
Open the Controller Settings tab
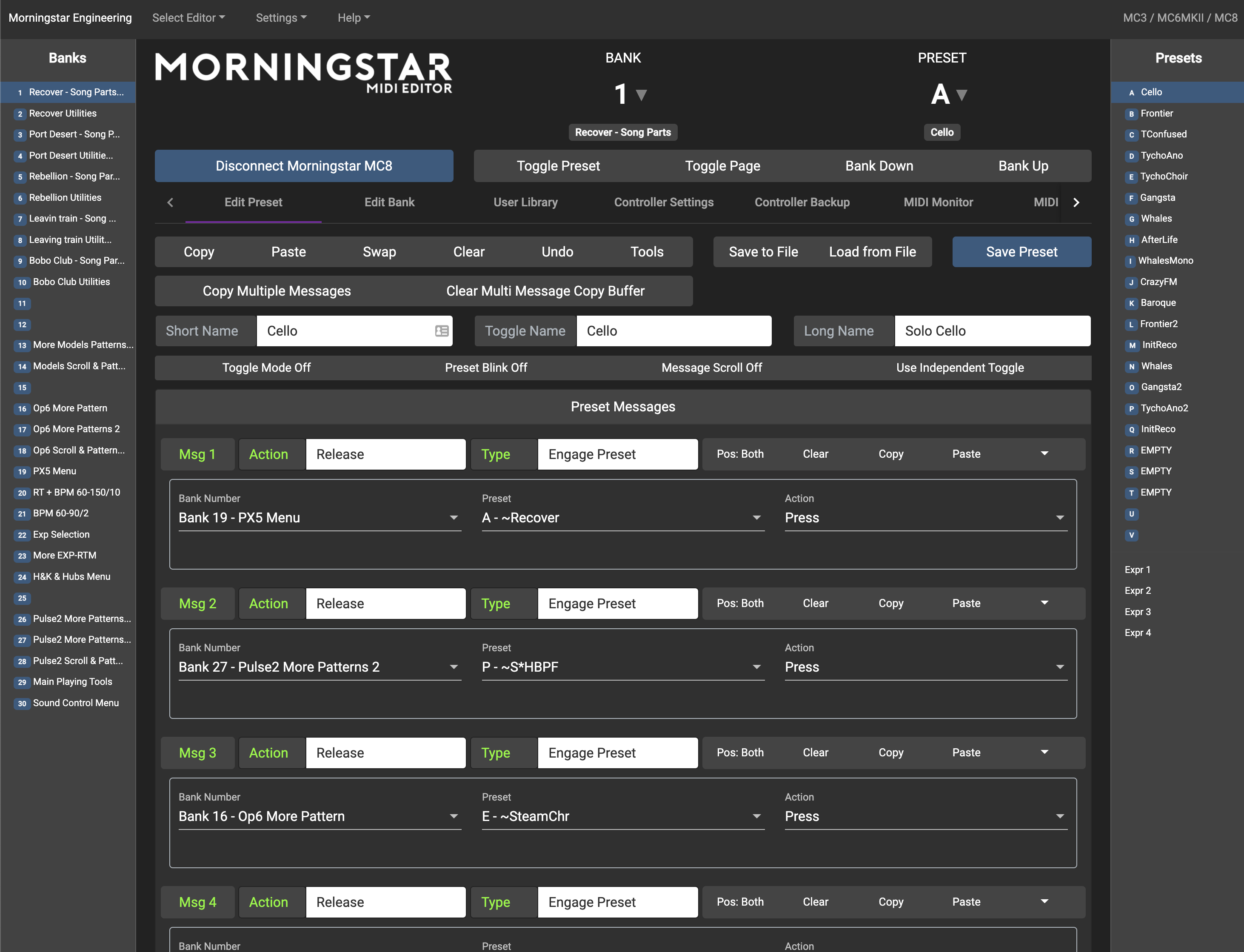(664, 202)
